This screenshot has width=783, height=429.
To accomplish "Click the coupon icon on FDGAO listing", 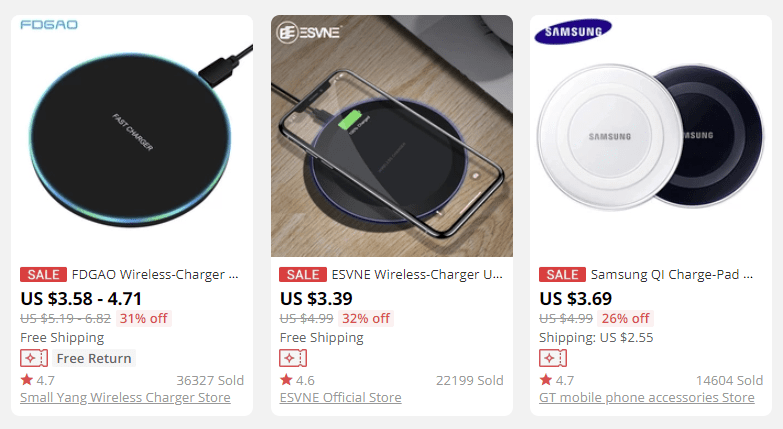I will coord(33,358).
